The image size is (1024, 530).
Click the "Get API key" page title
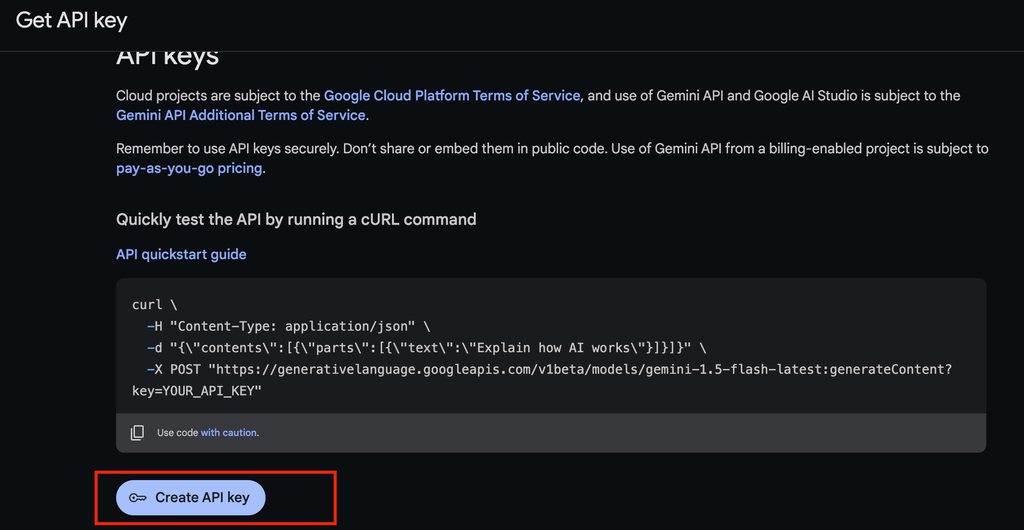72,20
